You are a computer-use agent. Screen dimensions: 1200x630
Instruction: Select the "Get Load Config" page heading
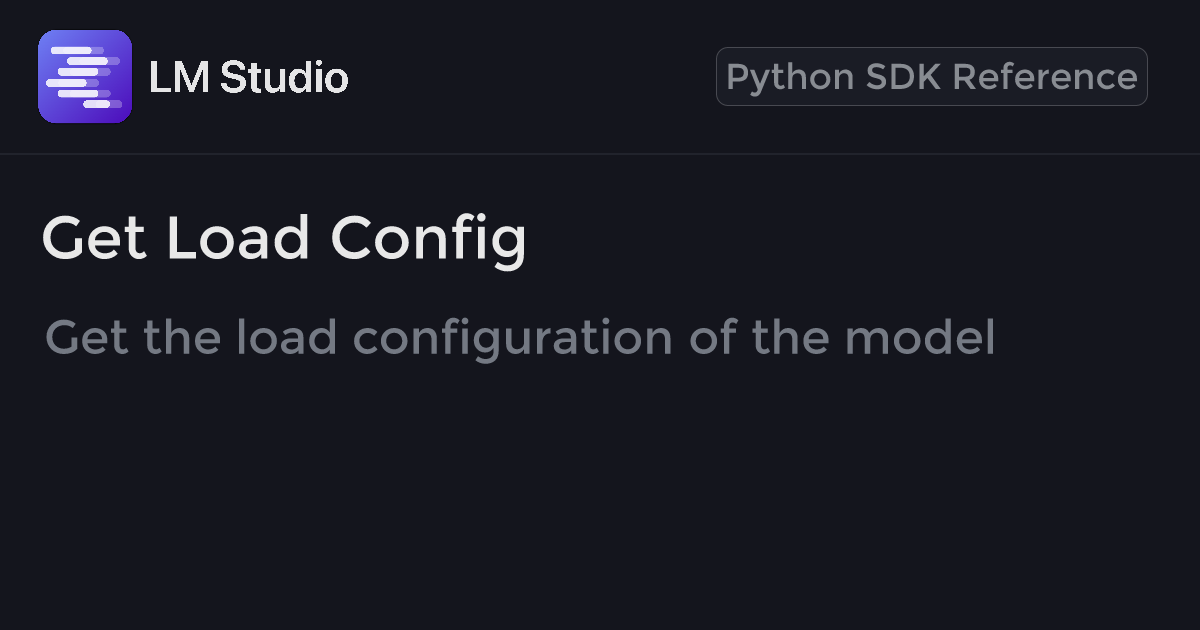pos(284,239)
